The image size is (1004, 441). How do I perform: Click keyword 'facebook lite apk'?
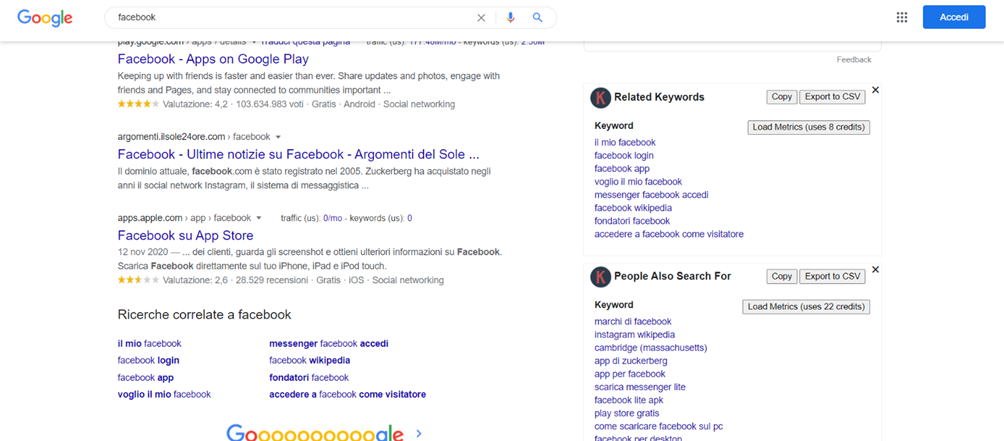tap(628, 400)
